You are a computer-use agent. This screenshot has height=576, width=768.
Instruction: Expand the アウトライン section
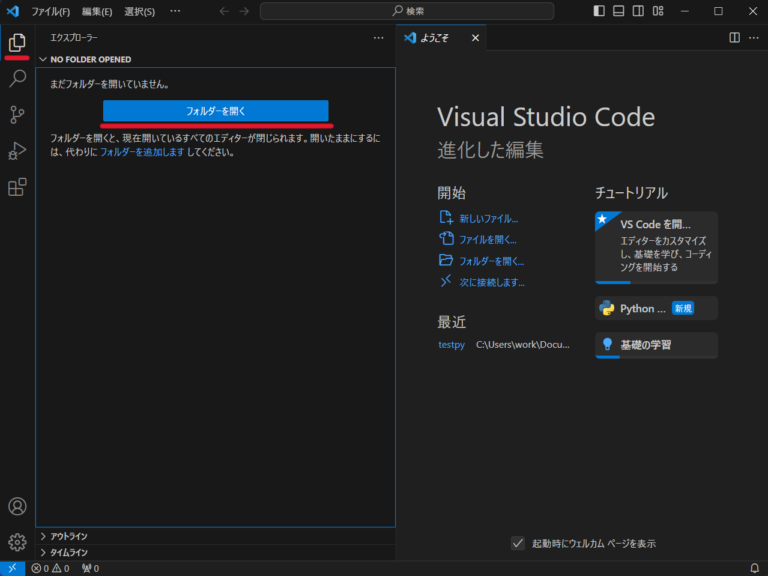point(43,536)
